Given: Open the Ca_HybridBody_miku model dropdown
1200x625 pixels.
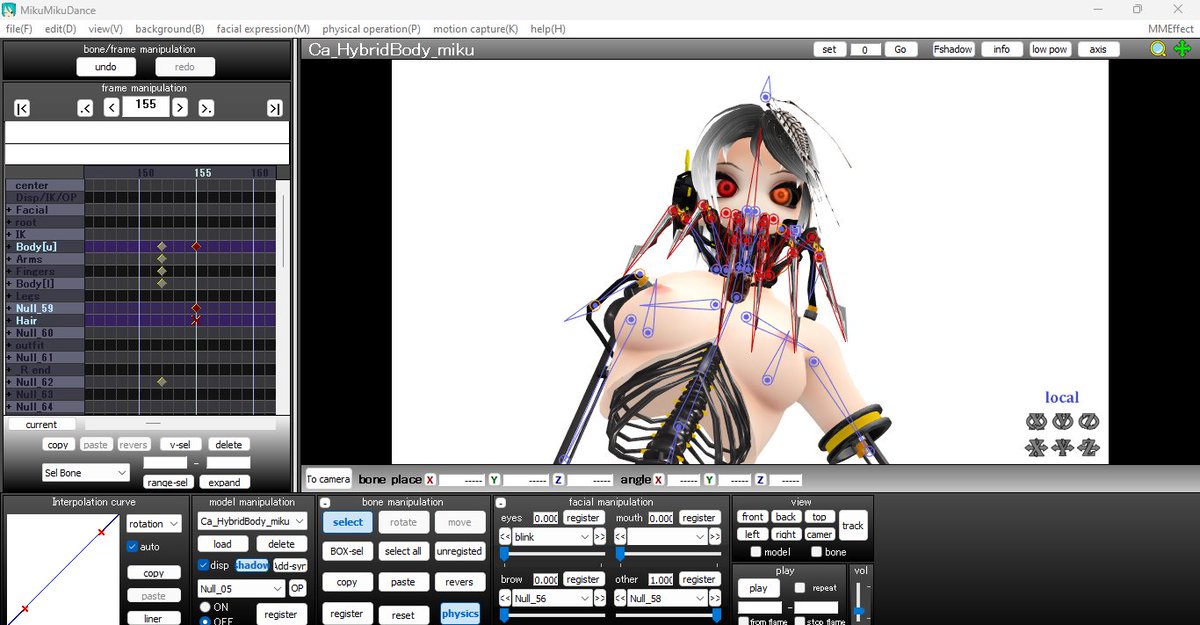Looking at the screenshot, I should pyautogui.click(x=252, y=521).
